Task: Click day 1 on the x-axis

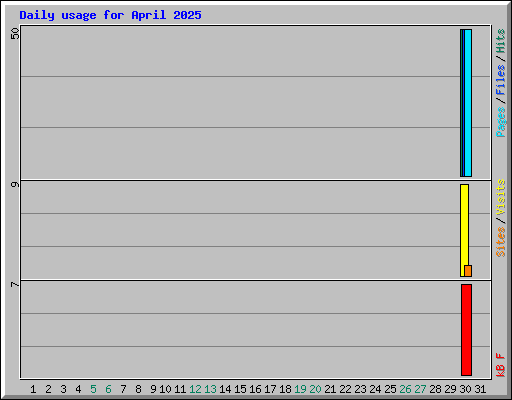Action: point(33,389)
